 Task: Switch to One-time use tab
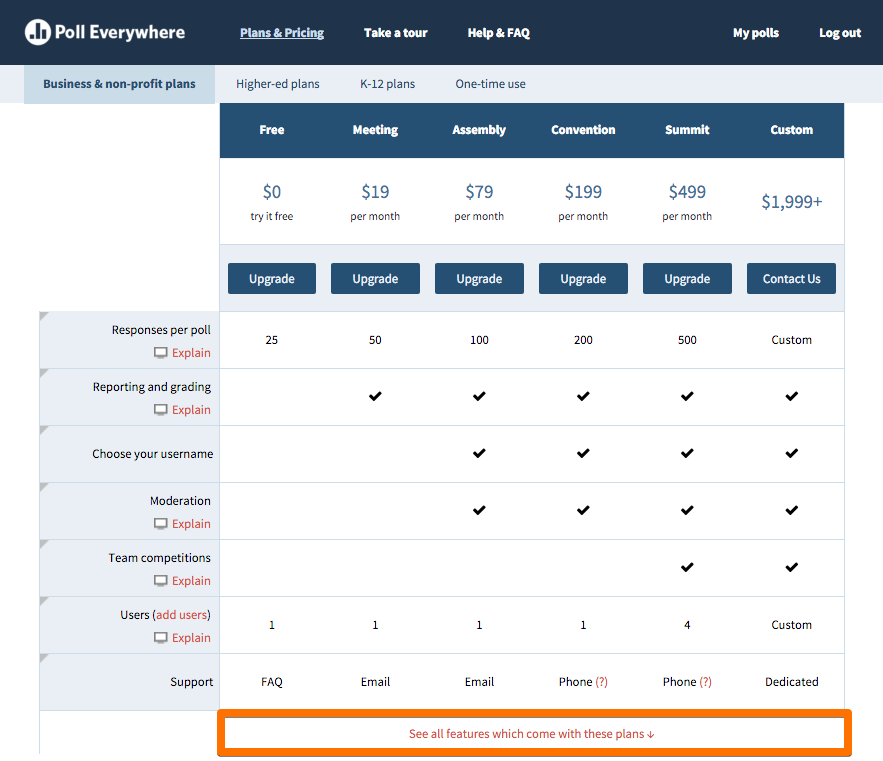[490, 84]
